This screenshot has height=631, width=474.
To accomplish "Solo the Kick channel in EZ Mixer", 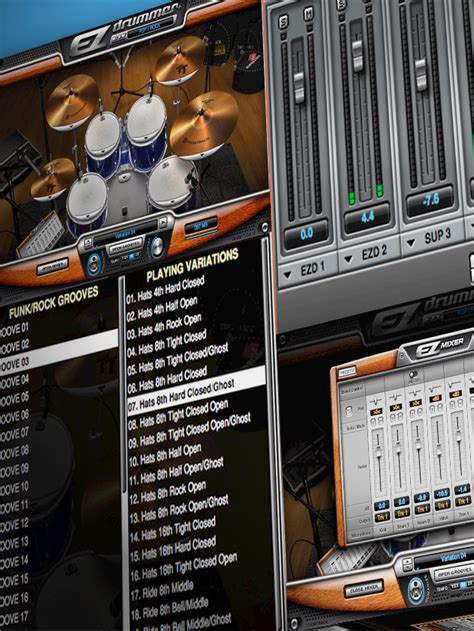I will click(373, 421).
